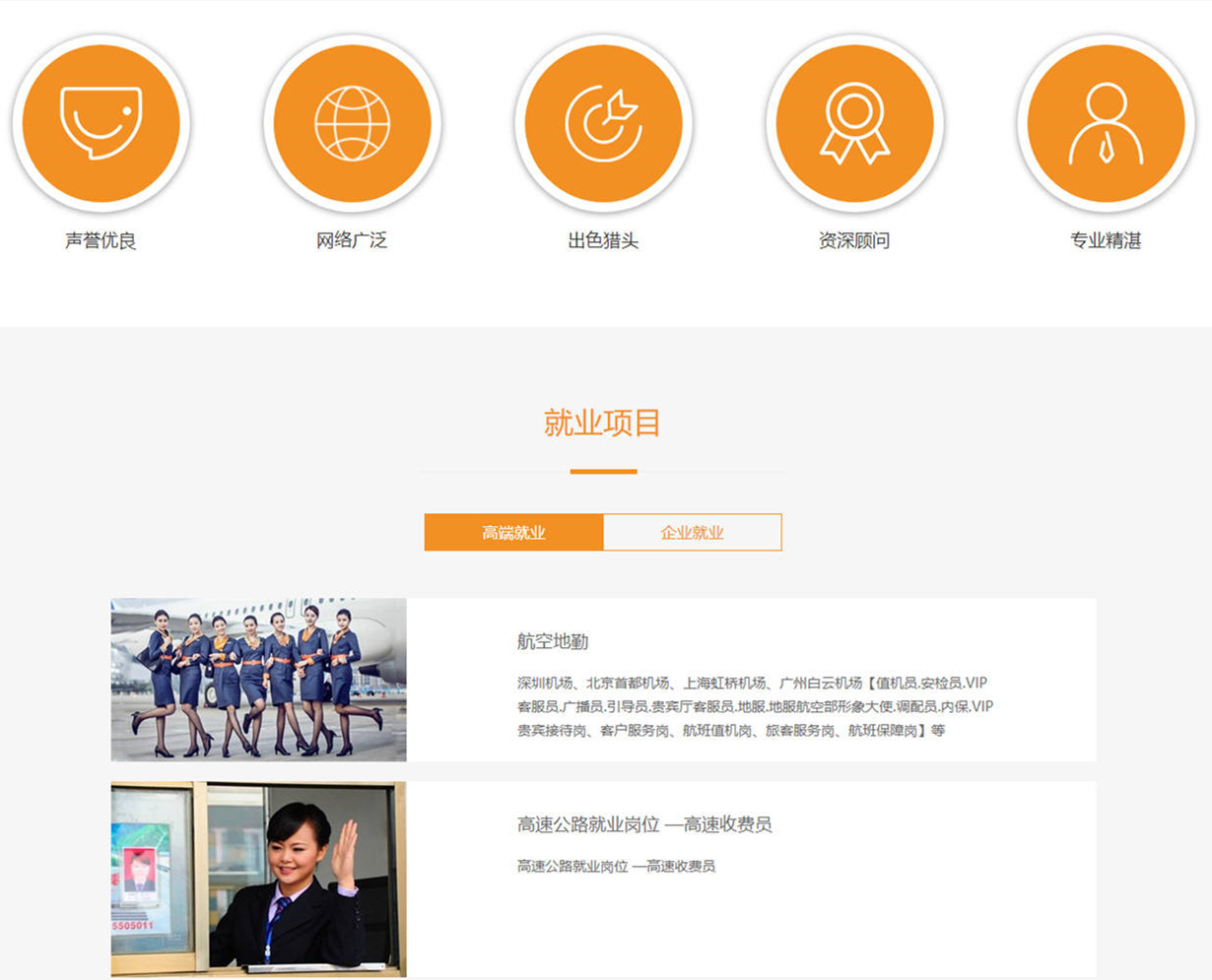
Task: Click the 专业精湛 caption text
Action: click(1106, 240)
